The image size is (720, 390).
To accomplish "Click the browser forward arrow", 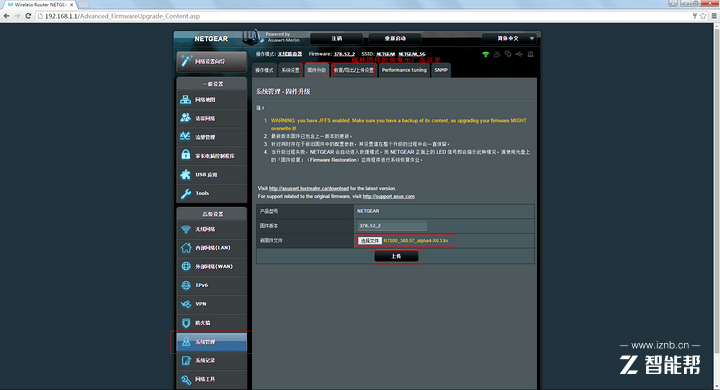I will tap(17, 16).
